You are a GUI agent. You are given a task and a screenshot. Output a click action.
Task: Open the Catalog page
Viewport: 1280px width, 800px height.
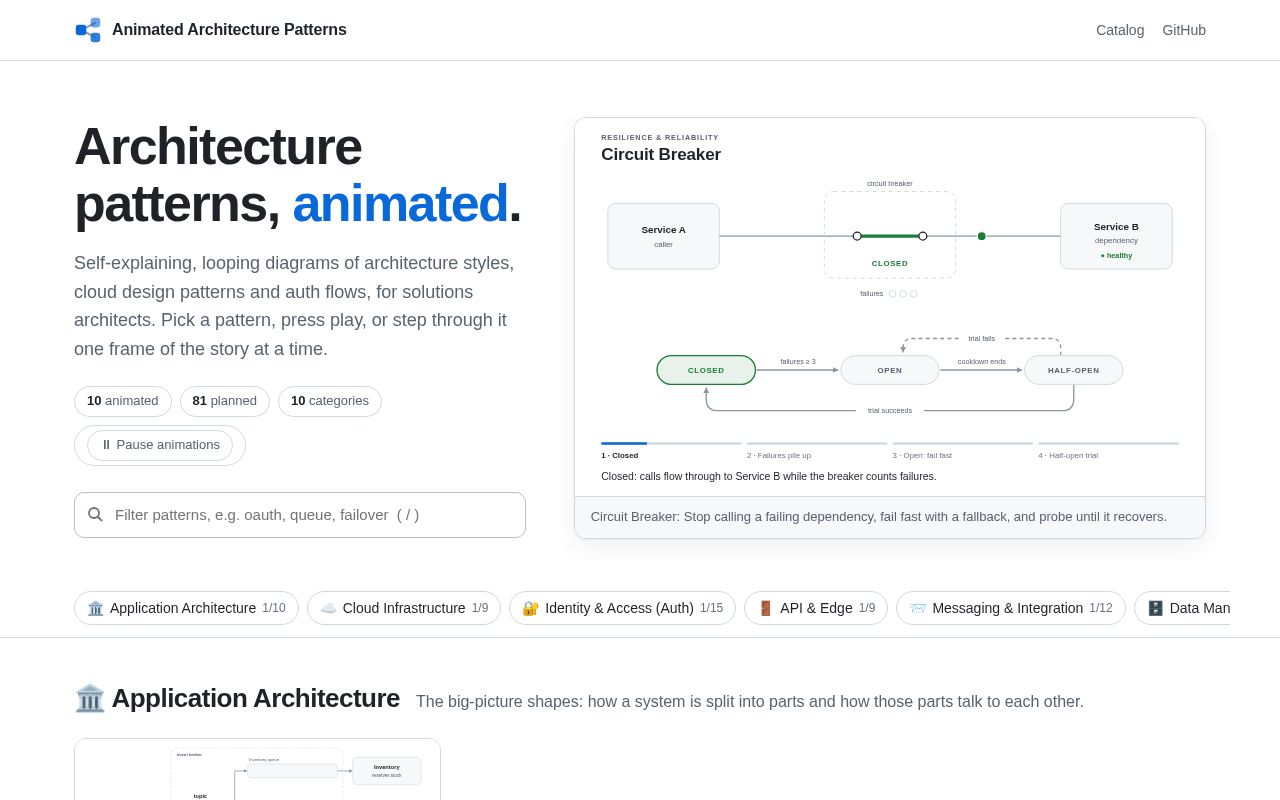click(x=1120, y=30)
